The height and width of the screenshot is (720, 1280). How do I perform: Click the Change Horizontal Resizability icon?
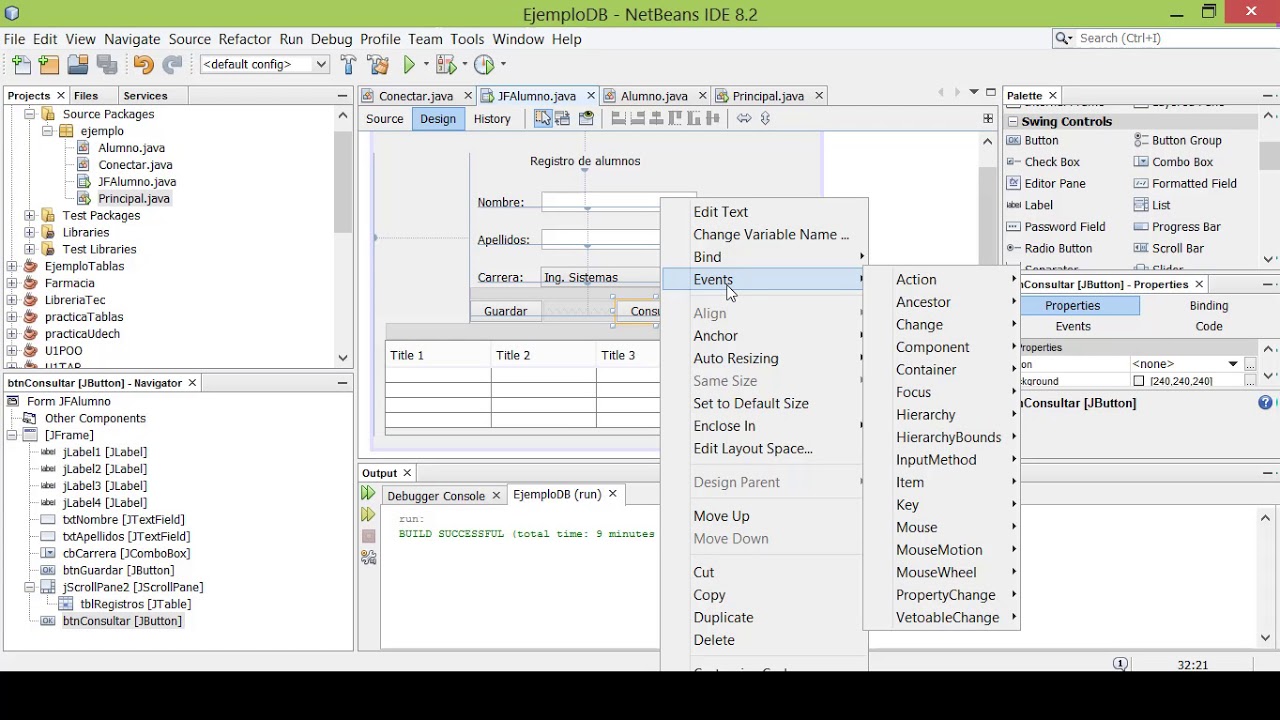[x=744, y=118]
